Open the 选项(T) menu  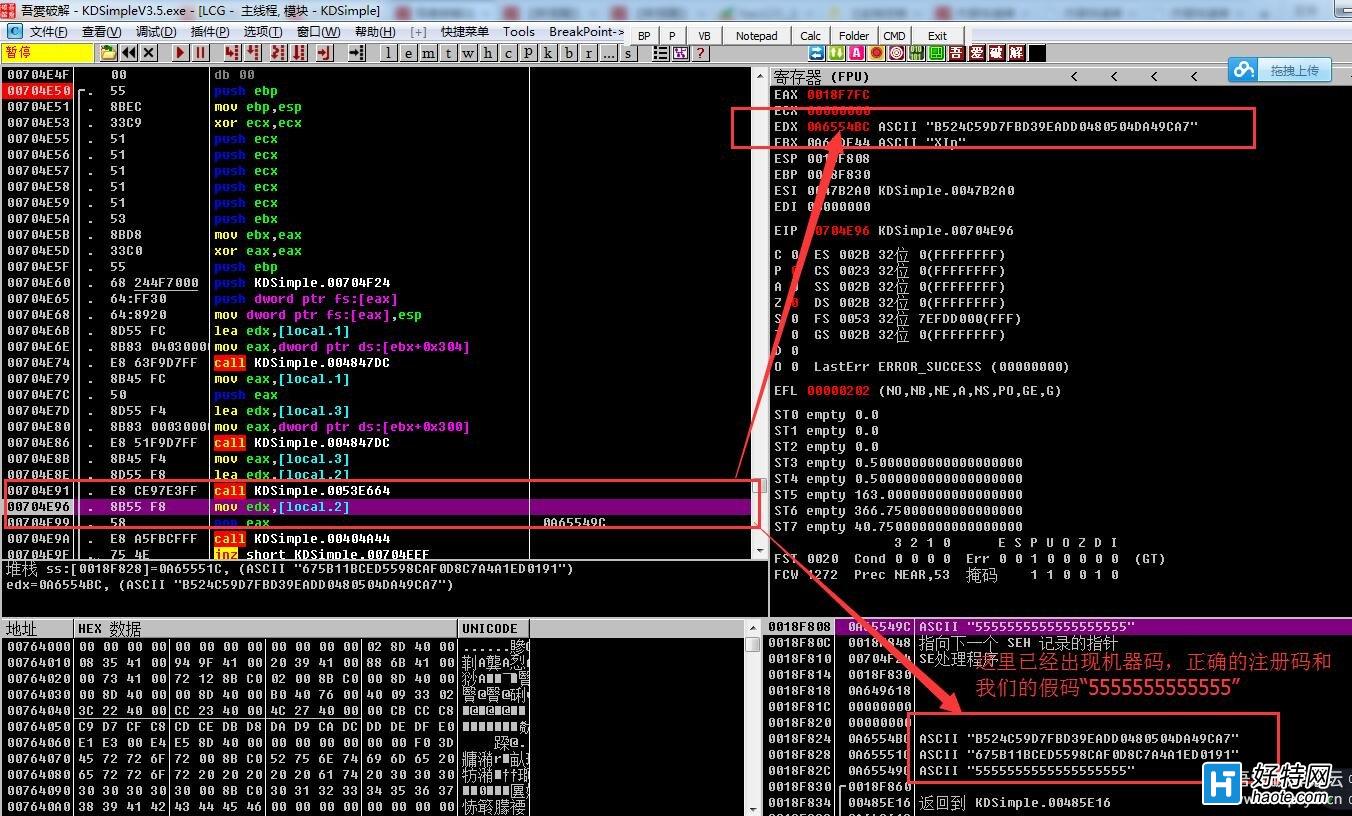point(263,32)
